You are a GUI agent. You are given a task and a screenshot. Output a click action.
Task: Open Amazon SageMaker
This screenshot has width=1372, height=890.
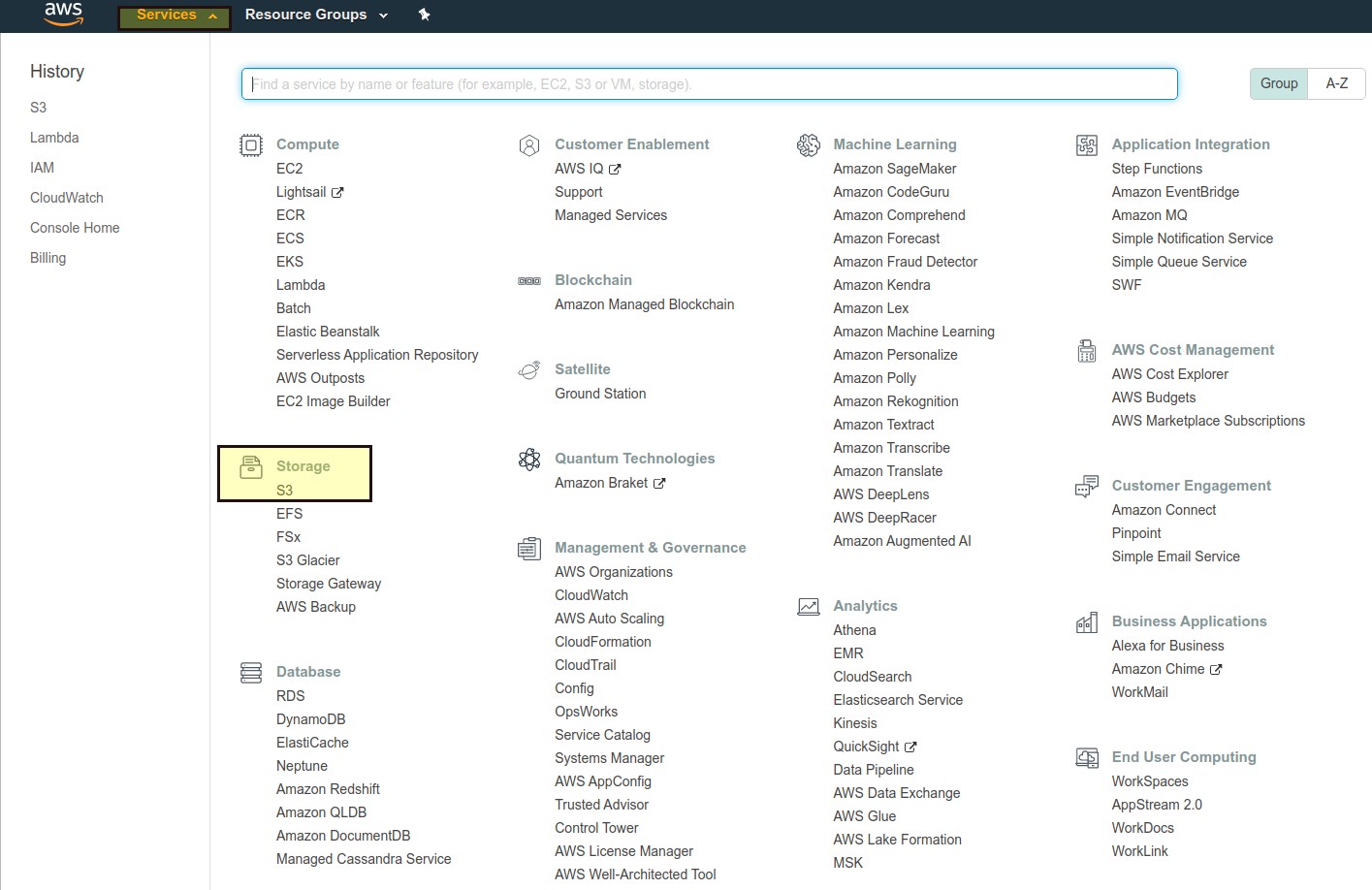(894, 169)
